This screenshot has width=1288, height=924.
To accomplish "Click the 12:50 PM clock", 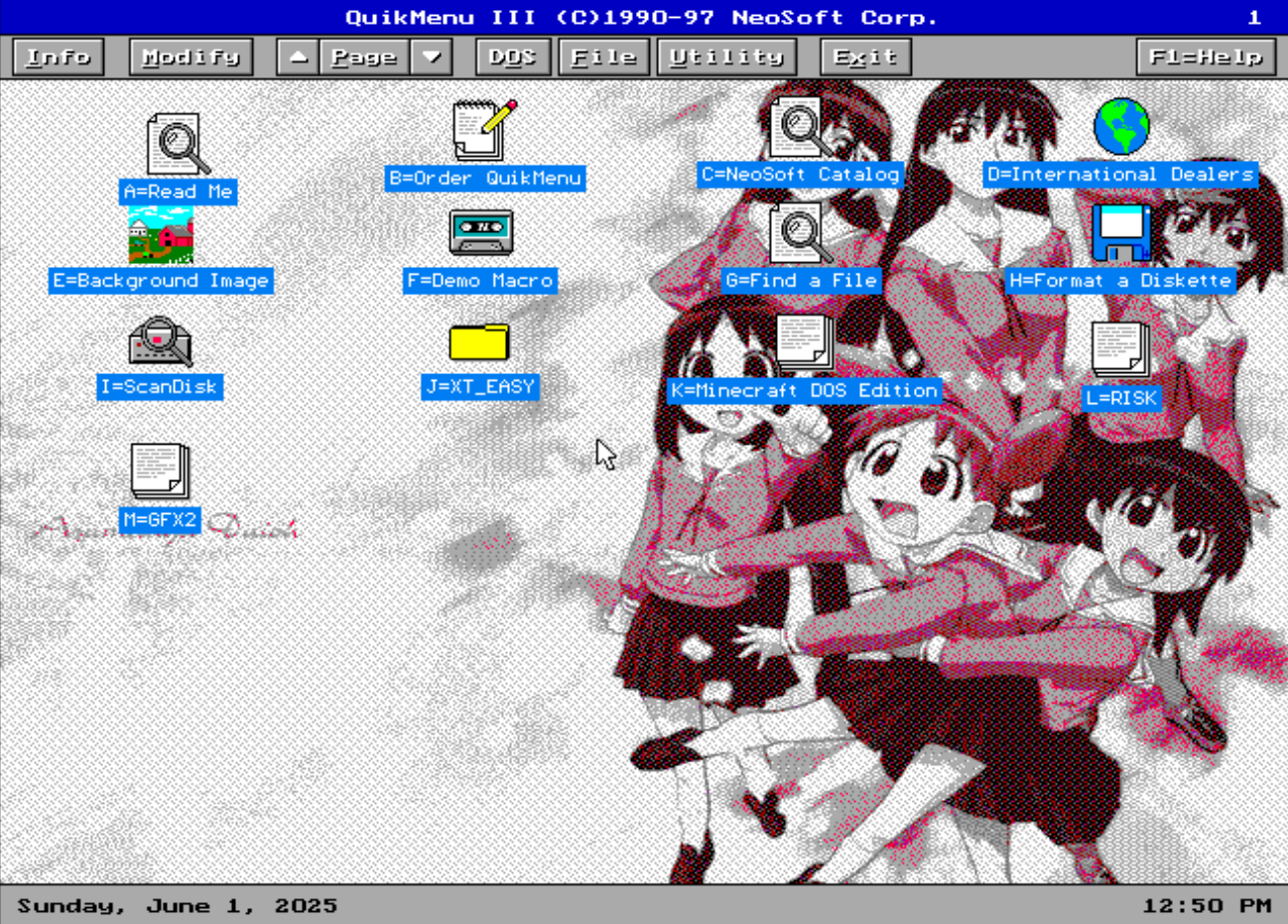I will pos(1207,906).
